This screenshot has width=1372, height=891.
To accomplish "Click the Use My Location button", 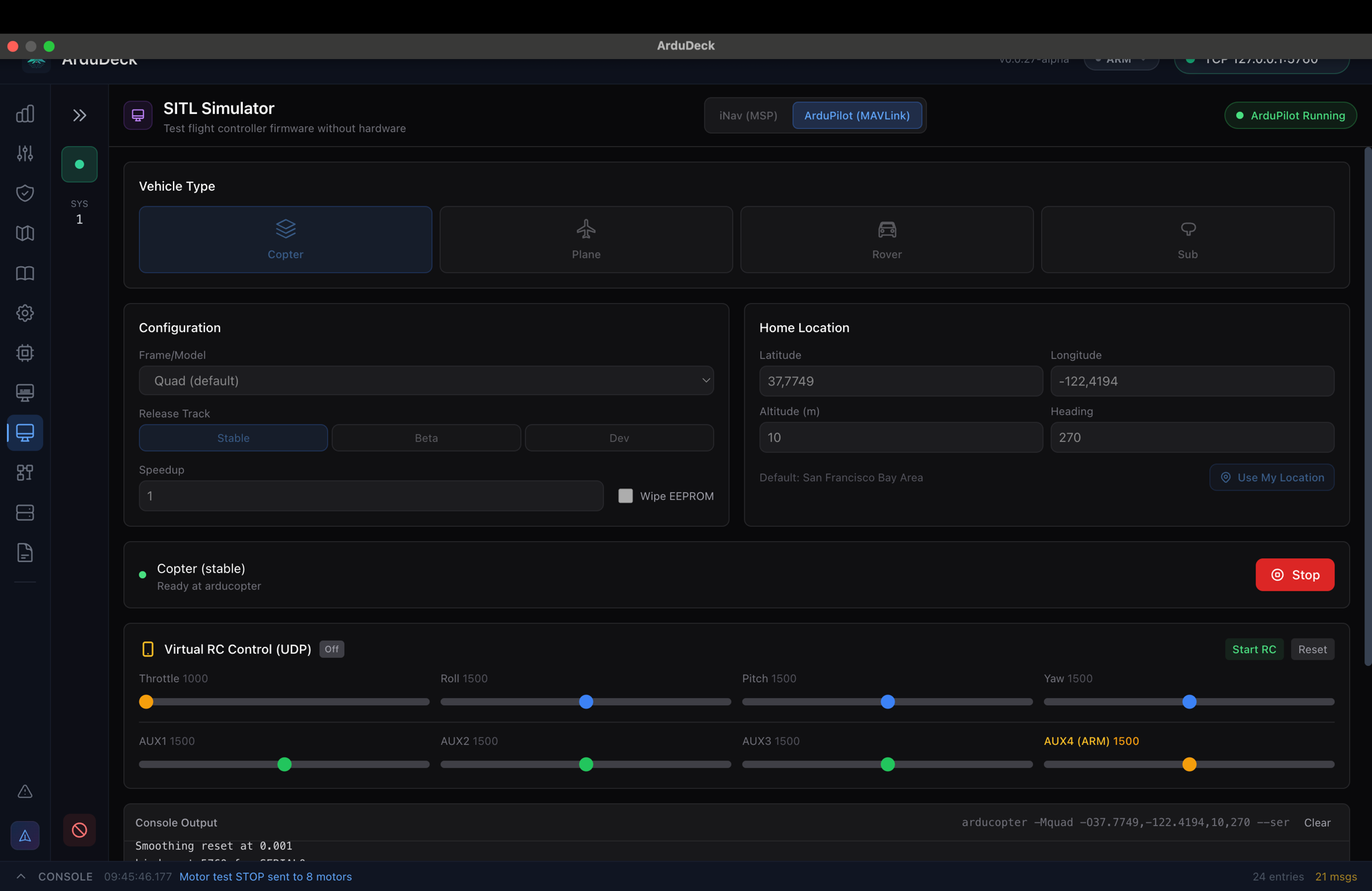I will [x=1271, y=477].
